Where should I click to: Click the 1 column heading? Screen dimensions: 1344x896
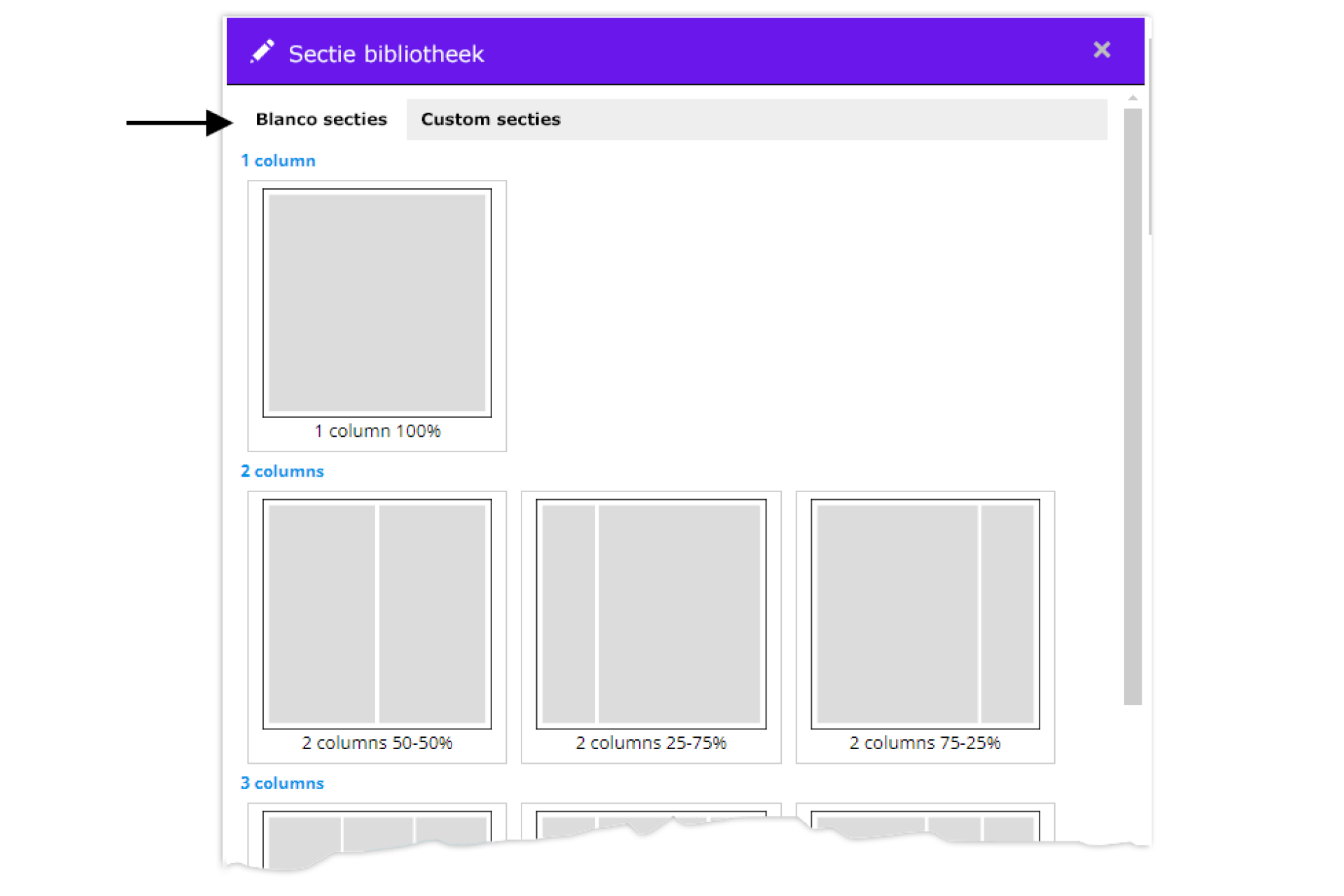coord(278,161)
